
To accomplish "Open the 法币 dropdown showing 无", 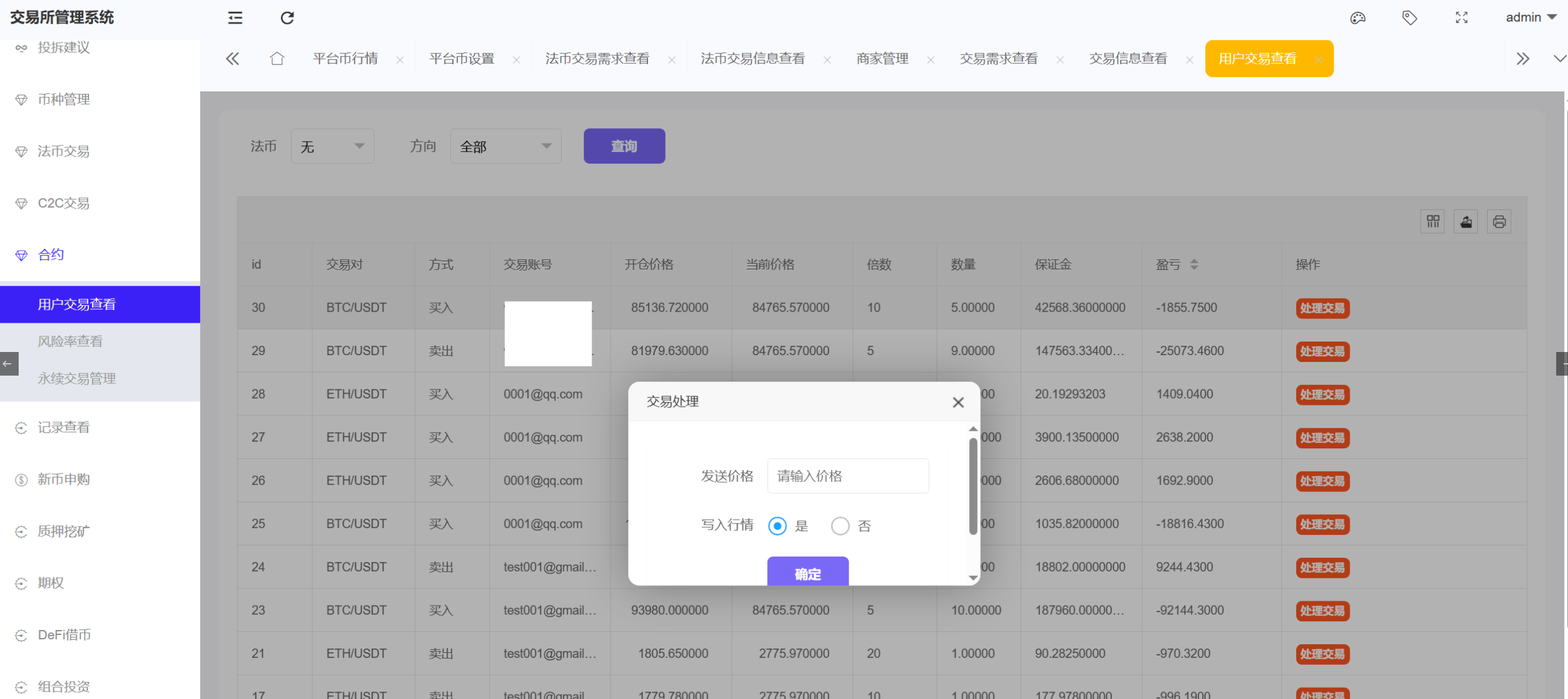I will pyautogui.click(x=332, y=146).
